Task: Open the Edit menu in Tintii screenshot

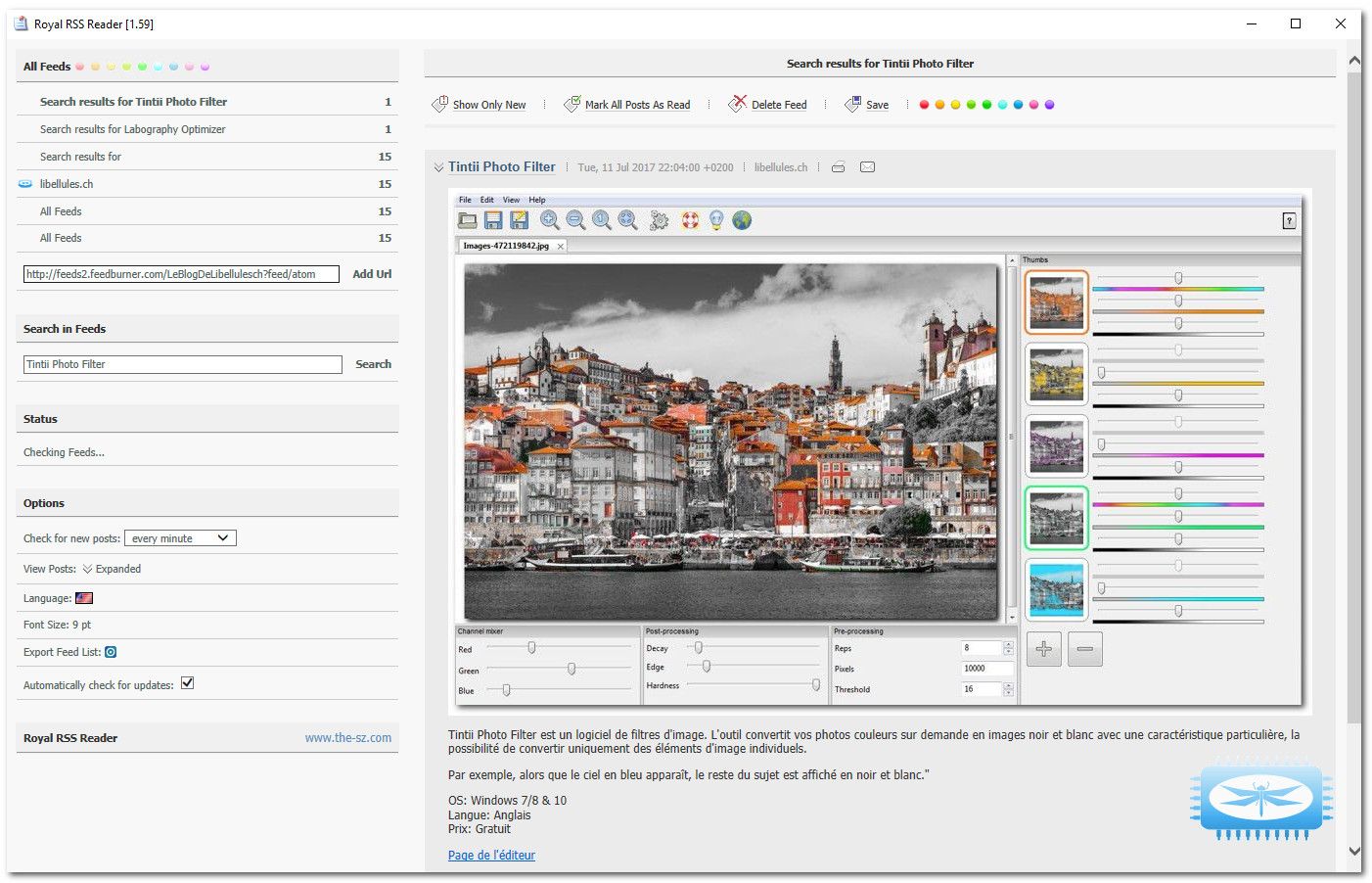Action: point(486,200)
